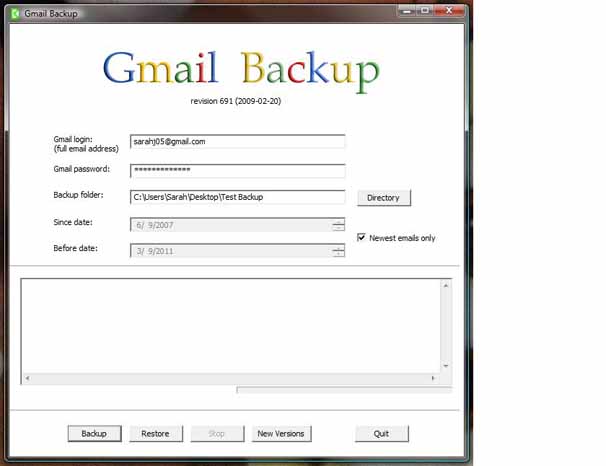Click the greyed-out Stop button
Viewport: 606px width, 466px height.
pos(217,434)
